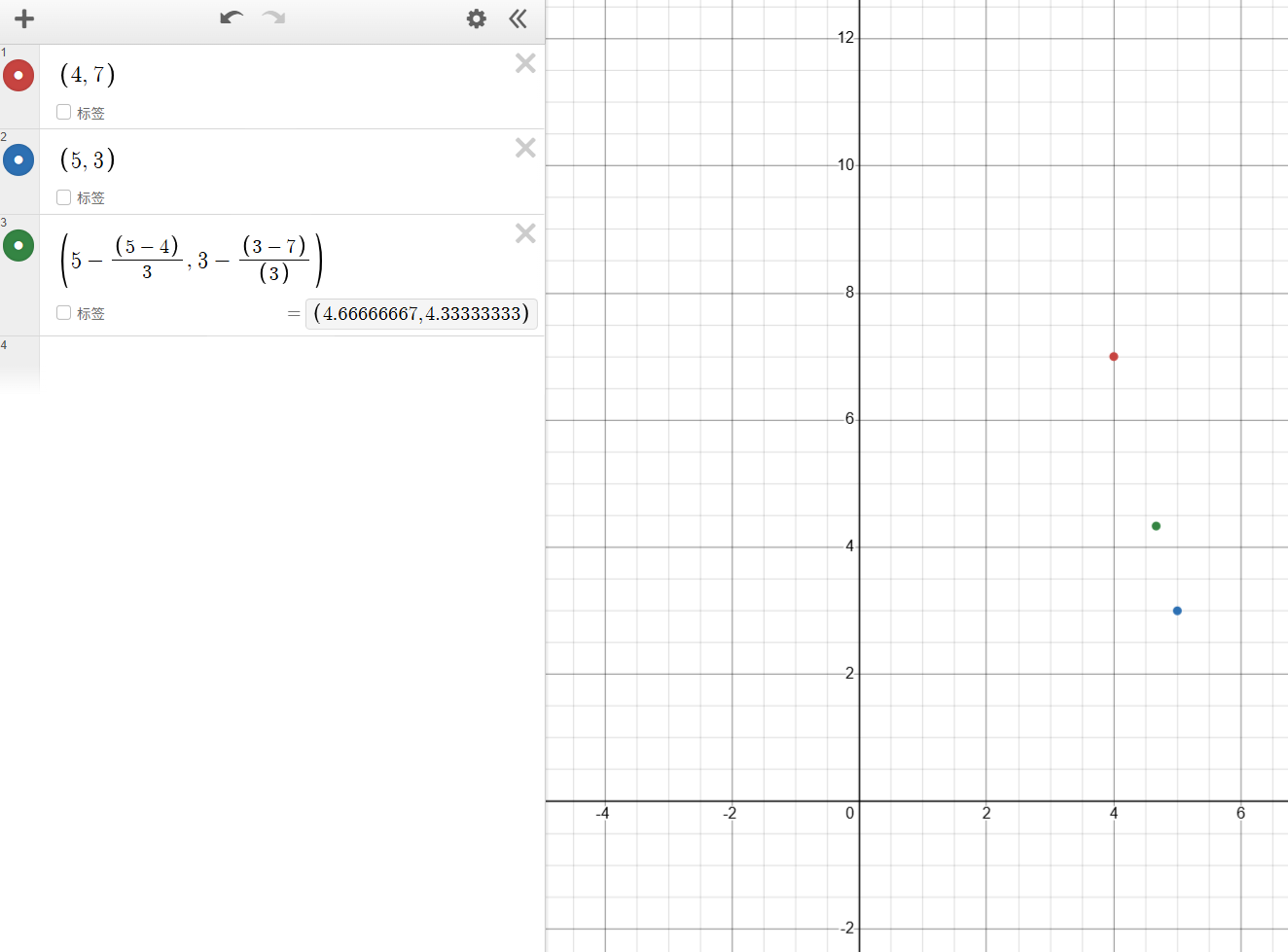The width and height of the screenshot is (1288, 952).
Task: Remove expression 3 with its X
Action: tap(525, 233)
